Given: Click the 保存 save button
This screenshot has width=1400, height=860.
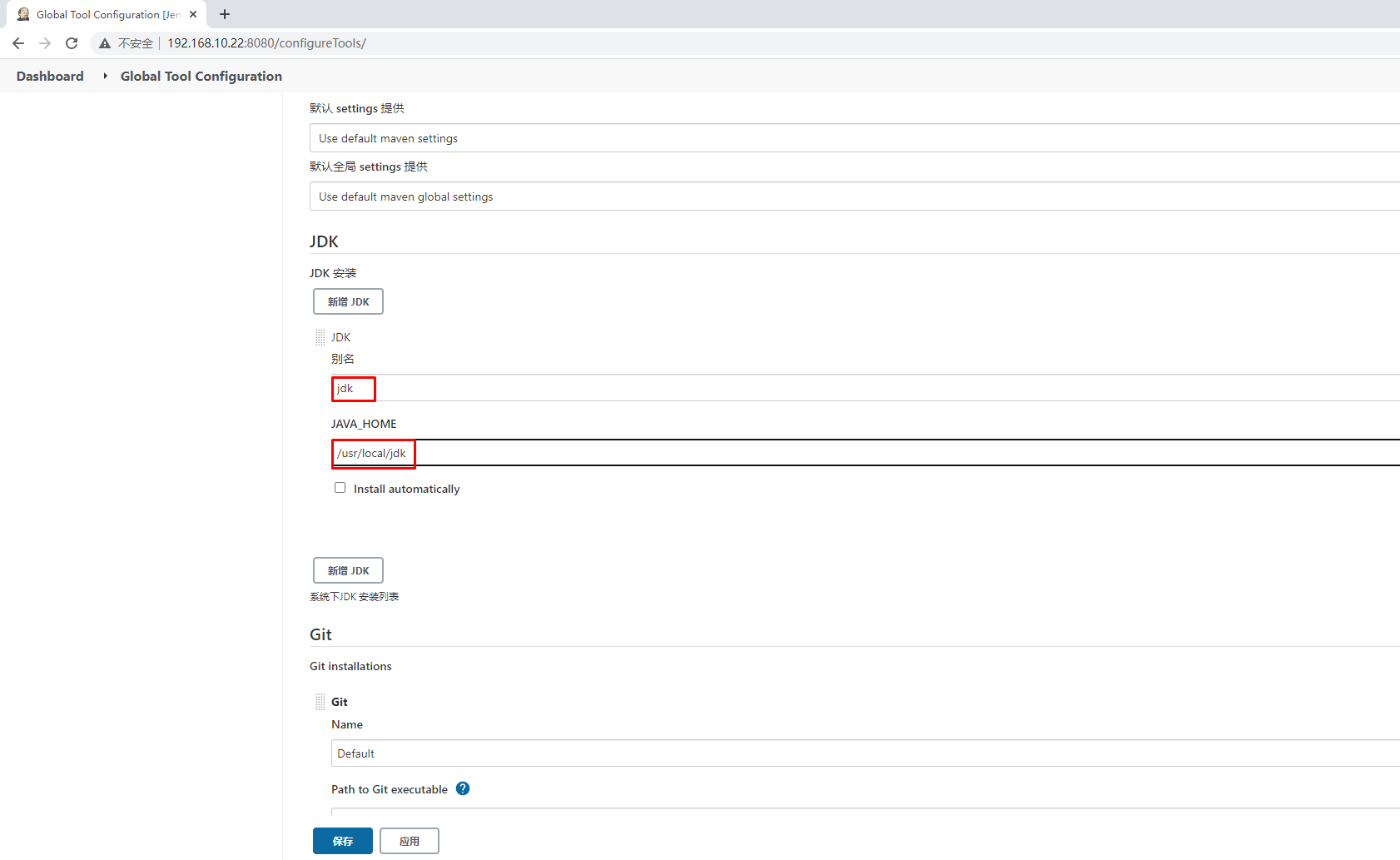Looking at the screenshot, I should coord(342,841).
